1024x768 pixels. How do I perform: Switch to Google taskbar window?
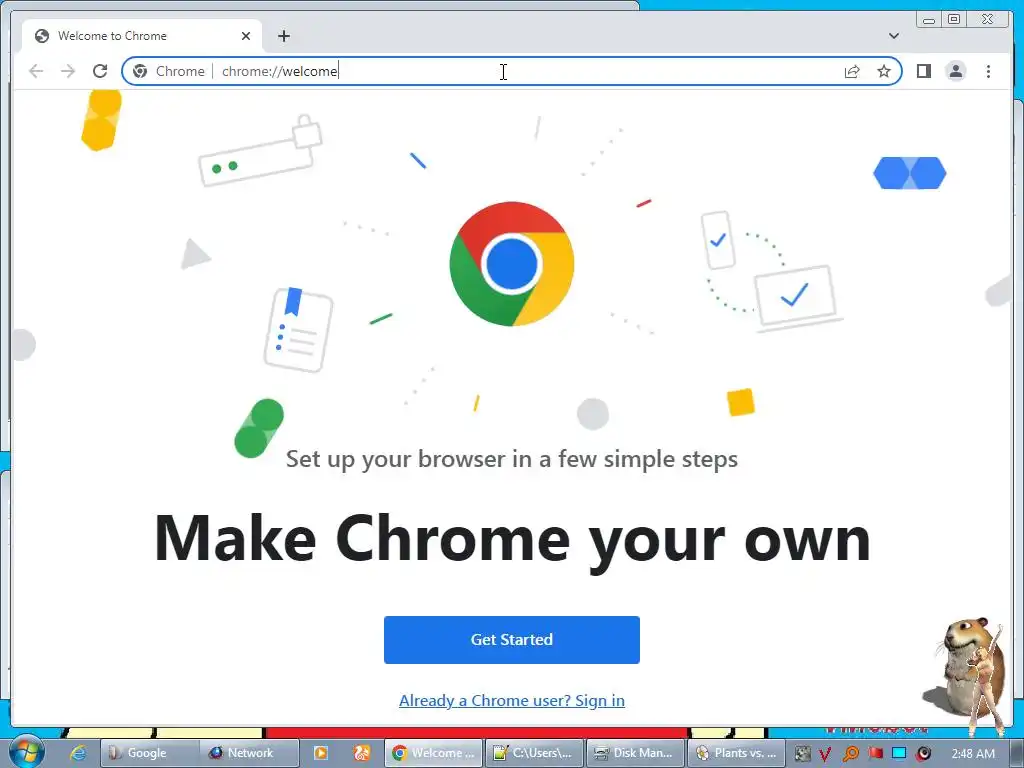(149, 753)
